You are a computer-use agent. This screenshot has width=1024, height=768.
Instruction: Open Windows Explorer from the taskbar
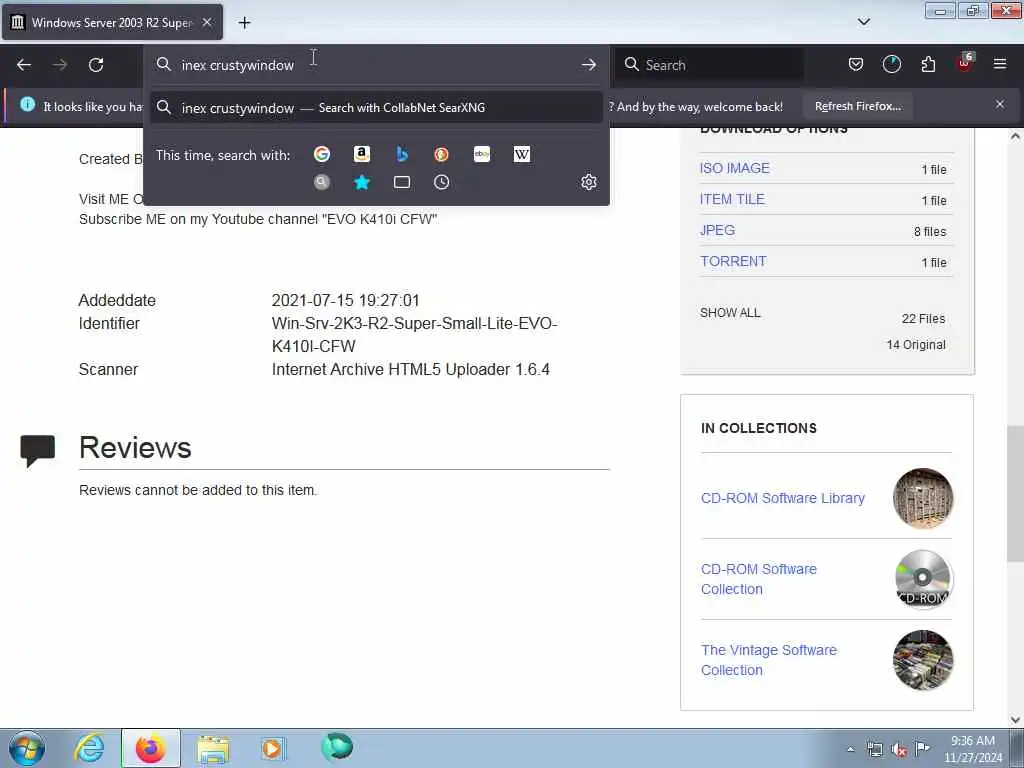coord(213,748)
